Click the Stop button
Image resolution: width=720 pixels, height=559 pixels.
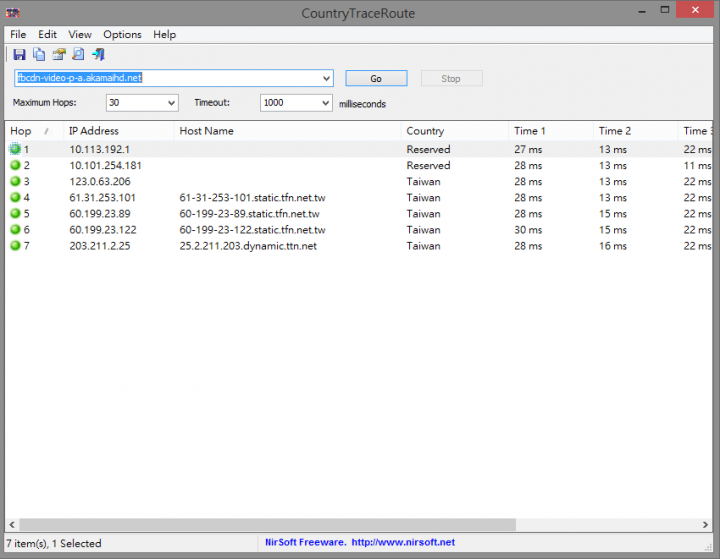[451, 79]
